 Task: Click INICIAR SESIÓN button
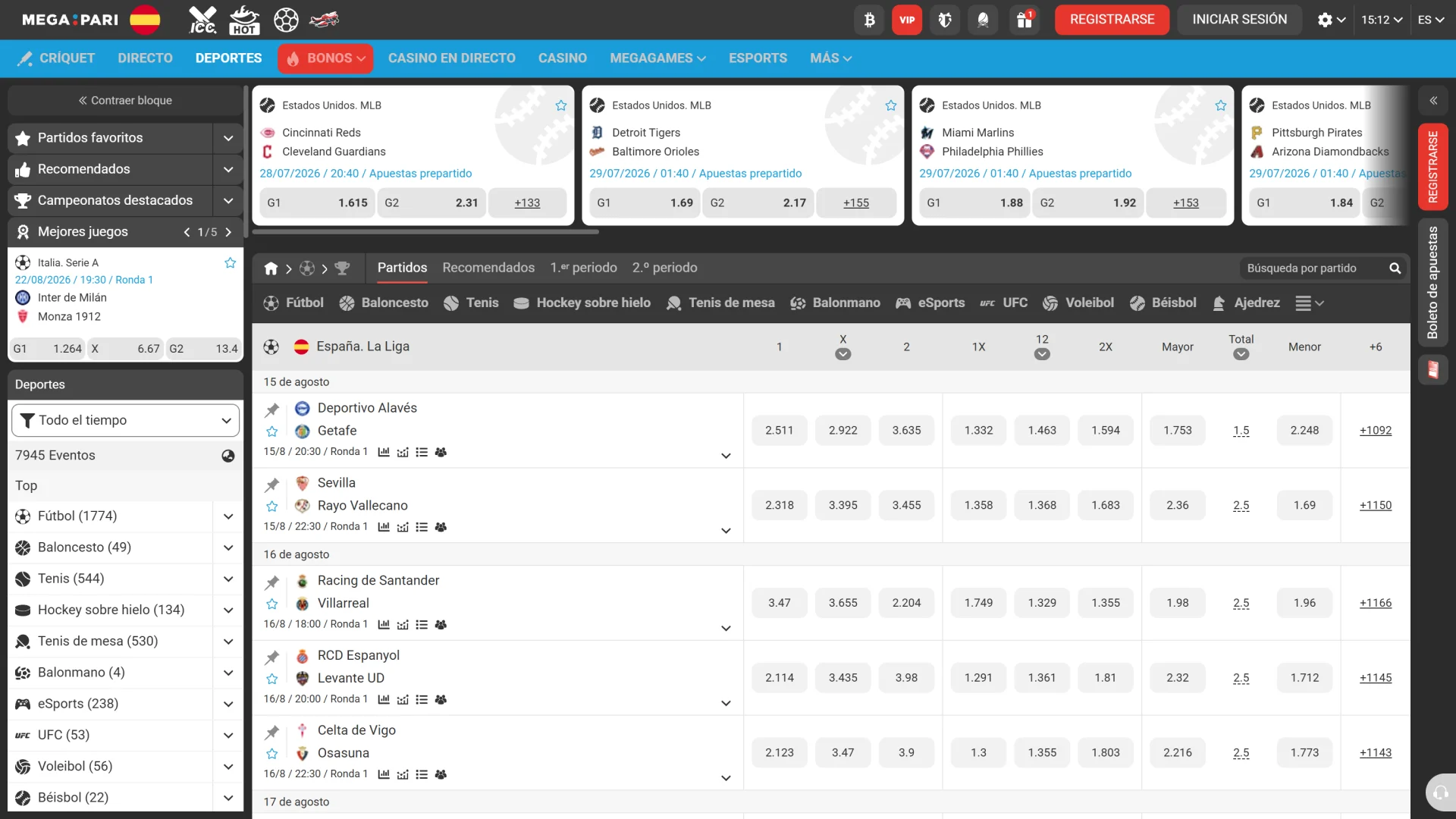[x=1239, y=20]
